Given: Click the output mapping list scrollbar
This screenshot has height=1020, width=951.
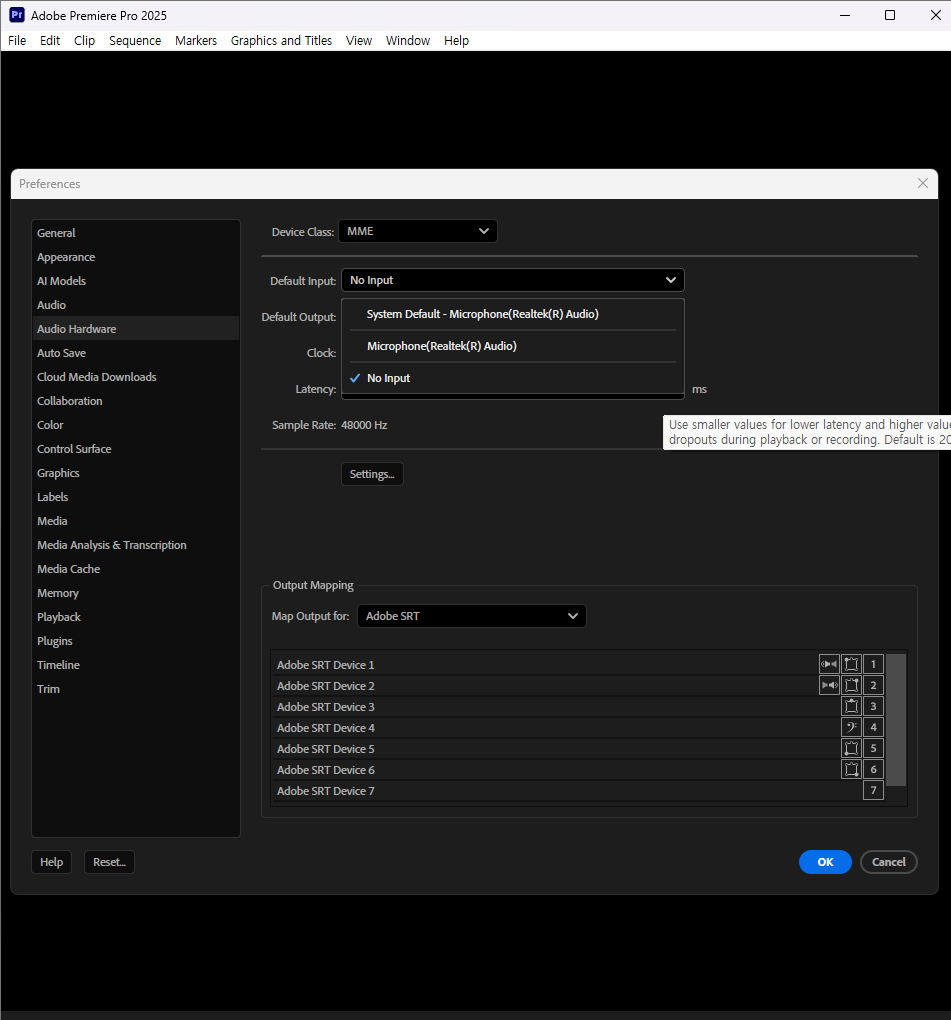Looking at the screenshot, I should pos(896,720).
